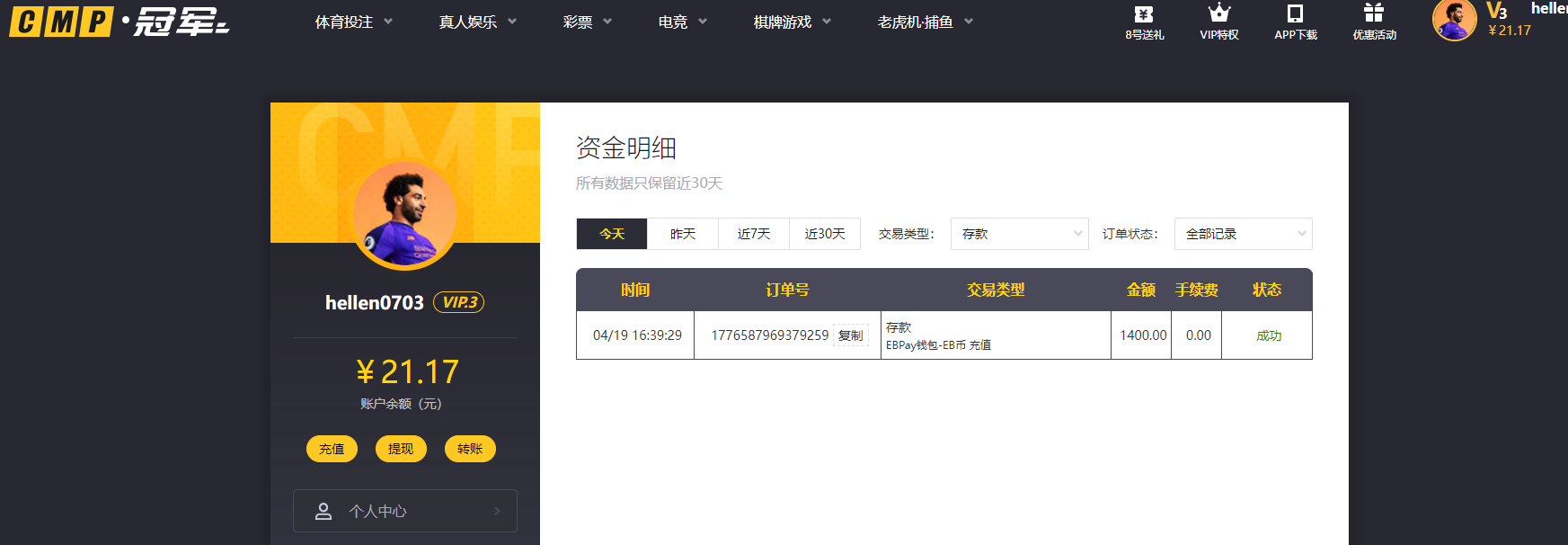Open the 老虎机·捕鱼 menu
The image size is (1568, 545).
pyautogui.click(x=916, y=22)
